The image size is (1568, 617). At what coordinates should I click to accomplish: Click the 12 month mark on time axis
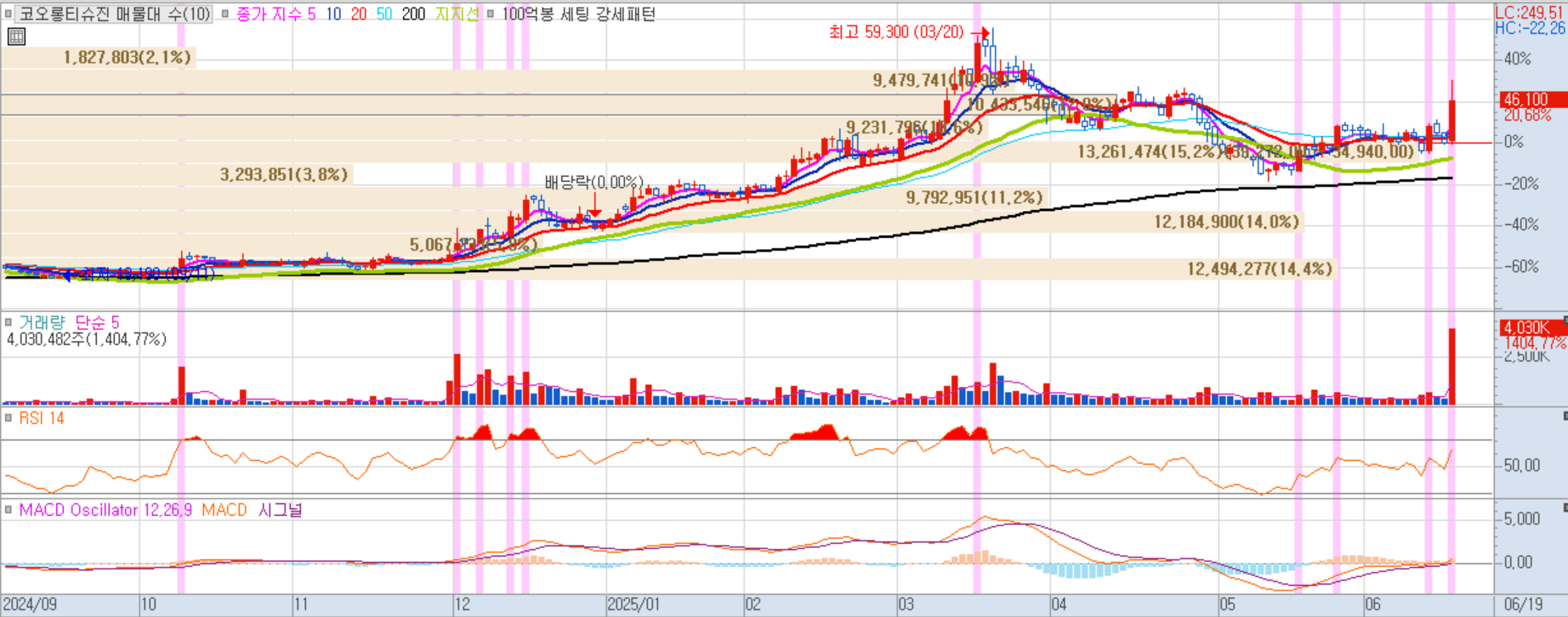(x=462, y=605)
